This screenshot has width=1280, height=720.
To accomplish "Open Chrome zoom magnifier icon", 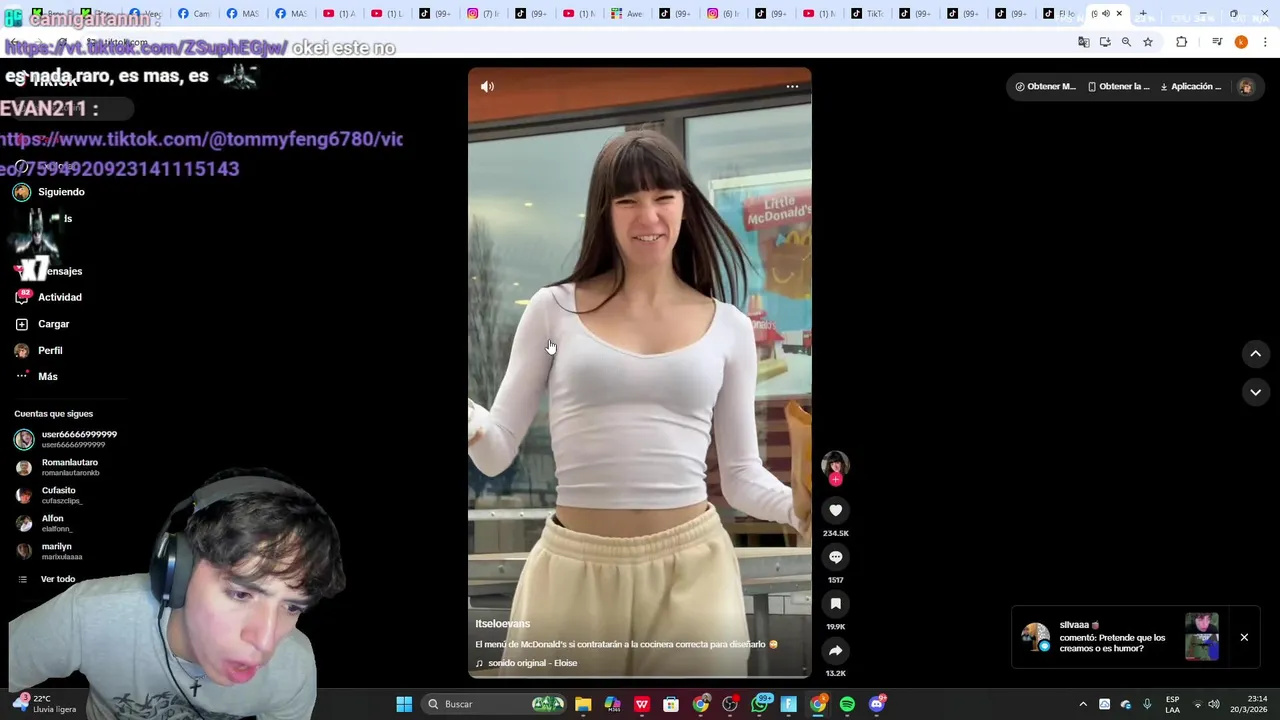I will [1126, 42].
